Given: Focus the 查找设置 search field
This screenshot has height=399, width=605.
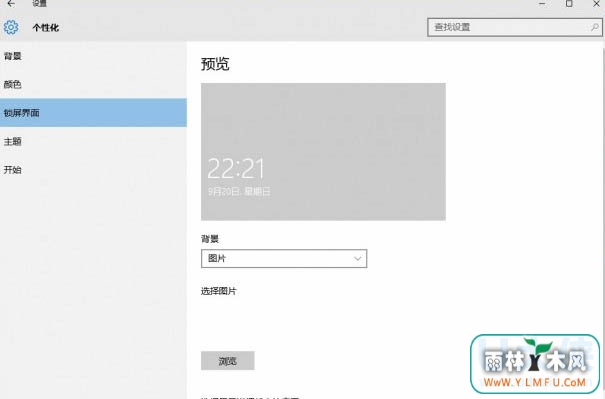Looking at the screenshot, I should pos(515,27).
